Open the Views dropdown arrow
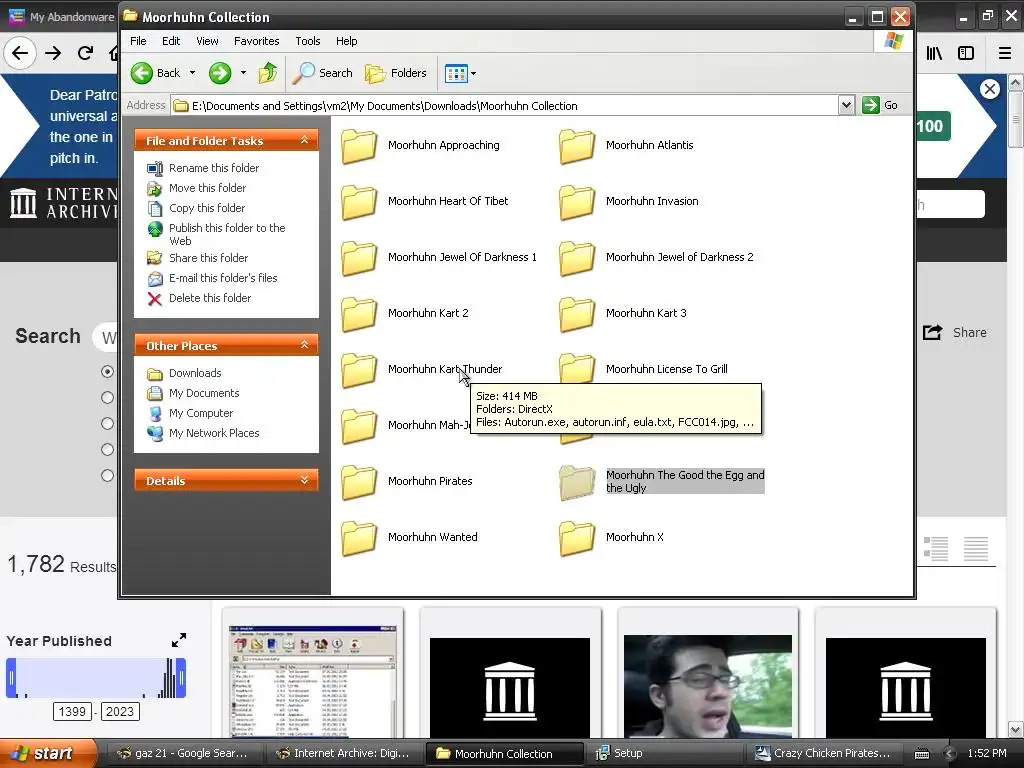This screenshot has height=768, width=1024. click(473, 74)
